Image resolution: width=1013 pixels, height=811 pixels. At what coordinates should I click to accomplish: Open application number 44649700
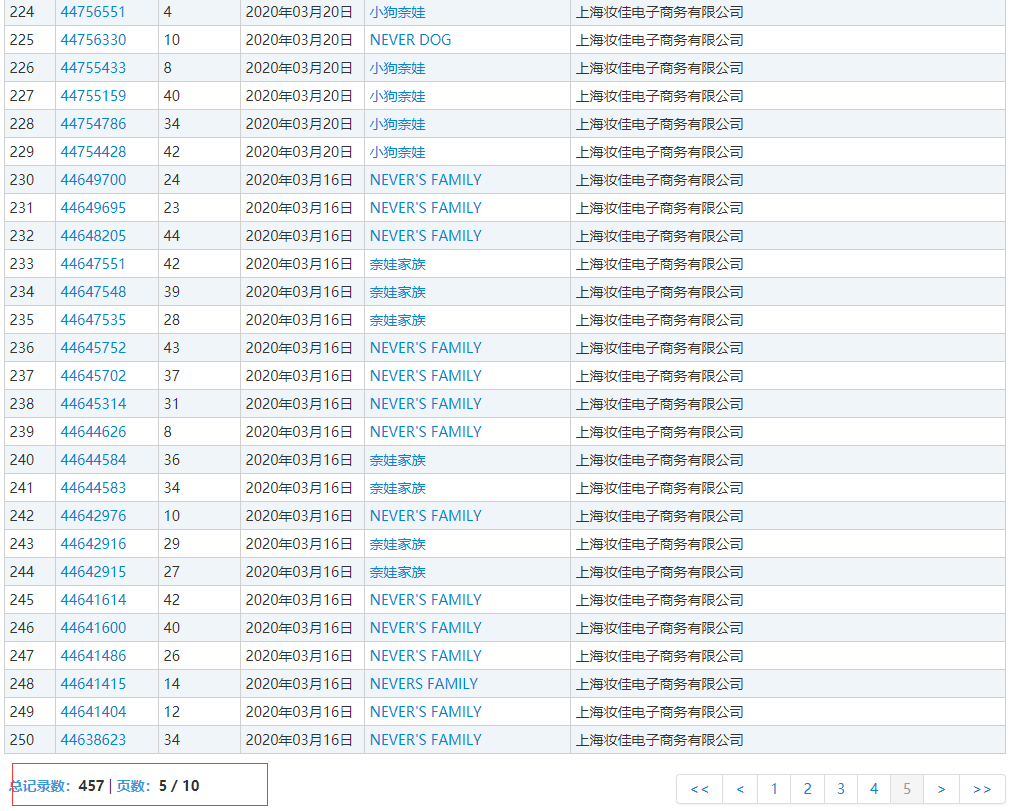point(93,180)
